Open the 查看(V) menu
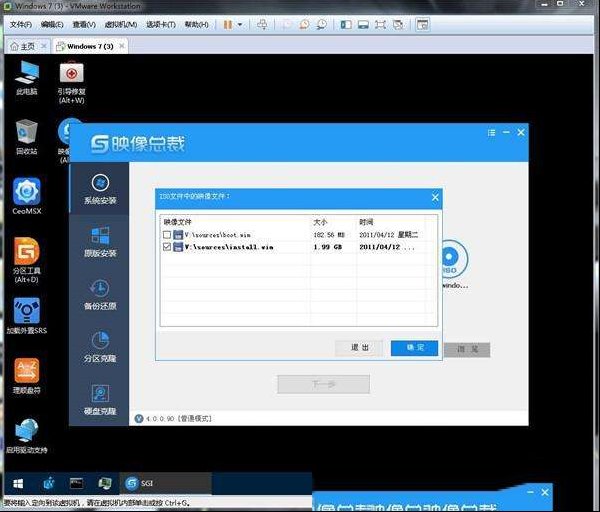 coord(84,25)
